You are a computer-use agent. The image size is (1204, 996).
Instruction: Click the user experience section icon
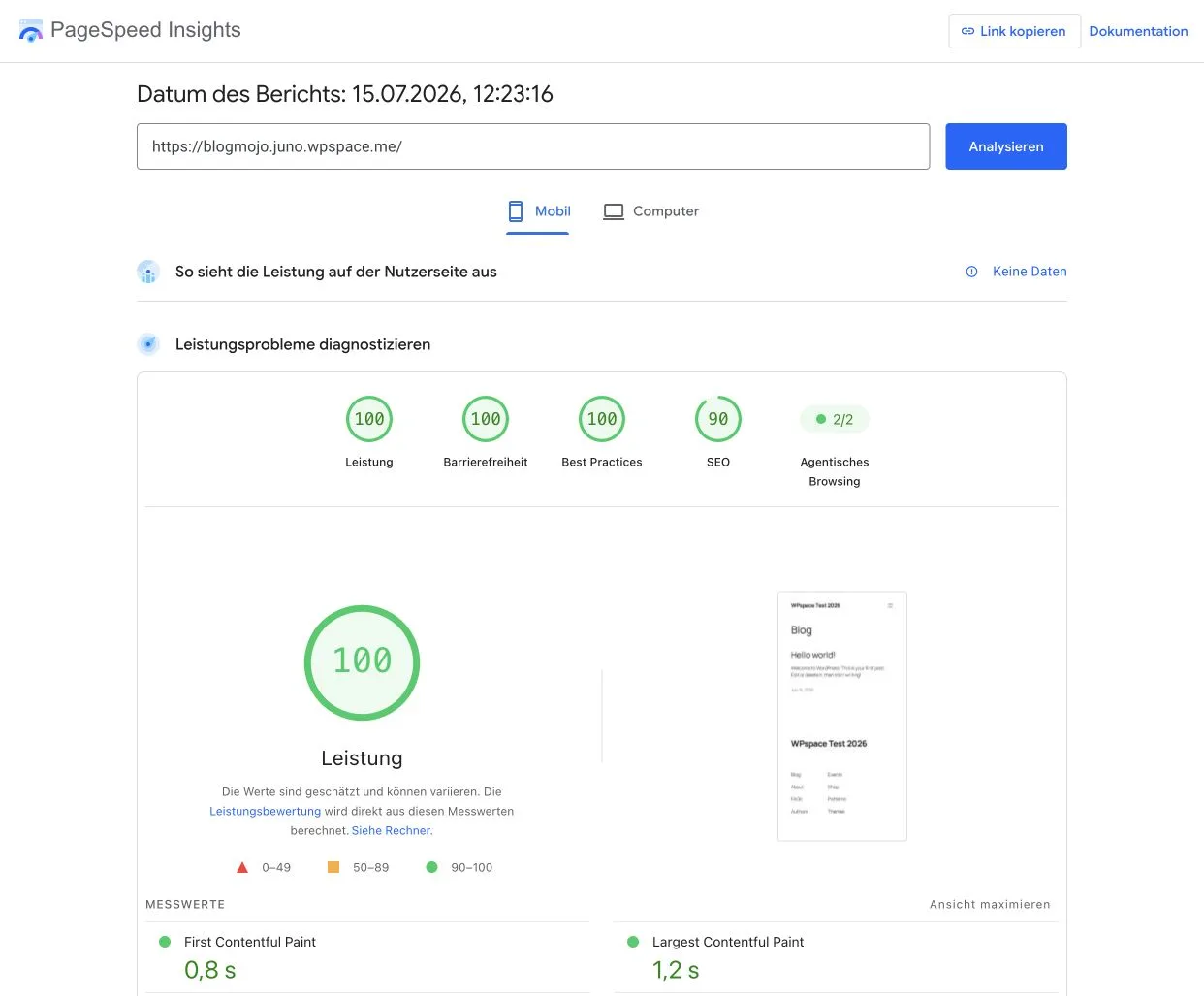(x=148, y=272)
